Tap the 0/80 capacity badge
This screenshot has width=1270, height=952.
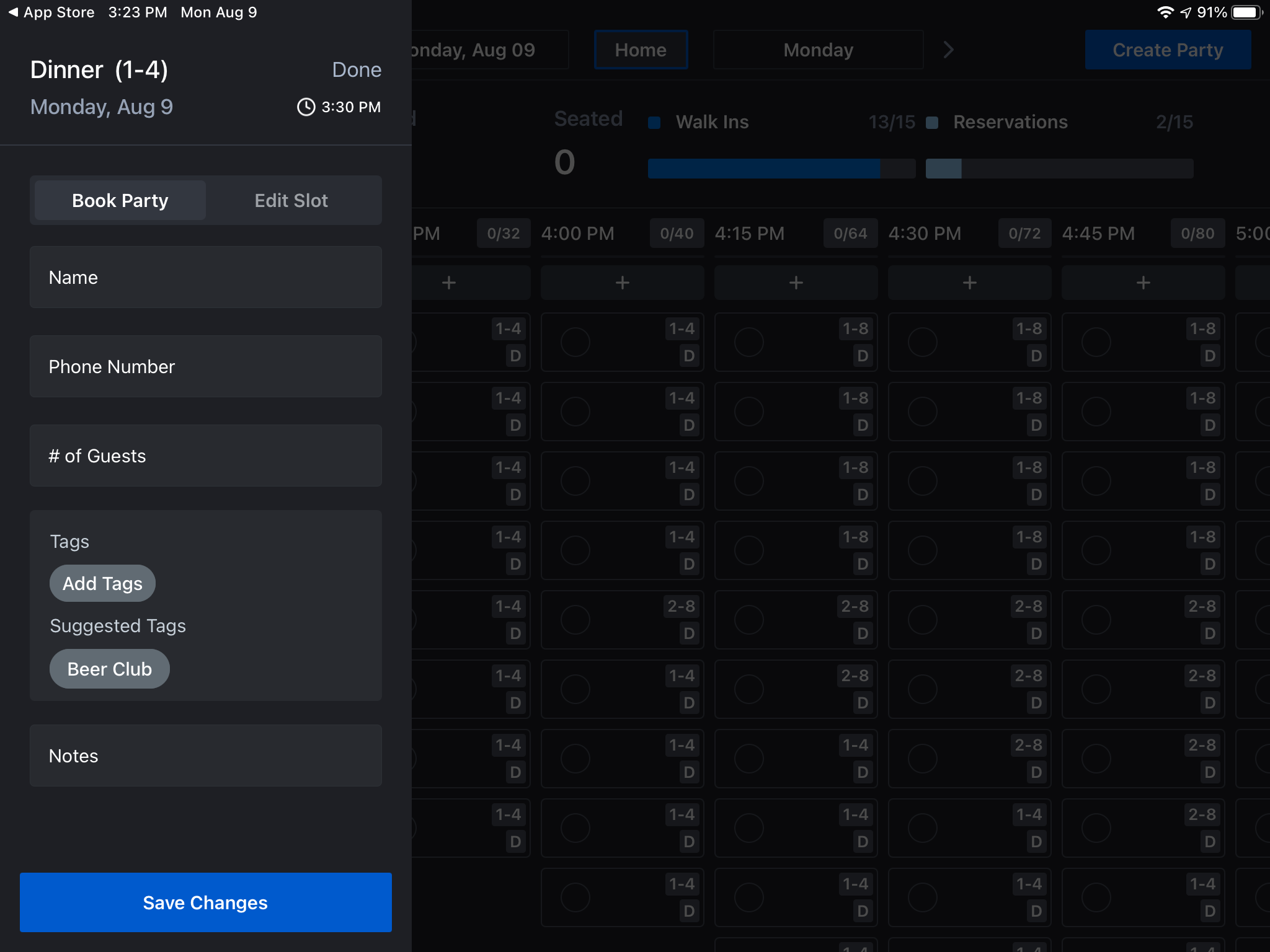(1197, 233)
